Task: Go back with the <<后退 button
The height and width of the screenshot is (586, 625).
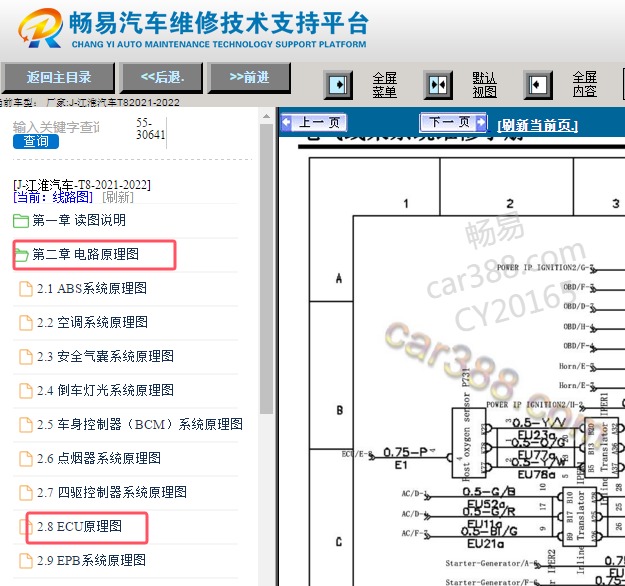Action: coord(162,77)
